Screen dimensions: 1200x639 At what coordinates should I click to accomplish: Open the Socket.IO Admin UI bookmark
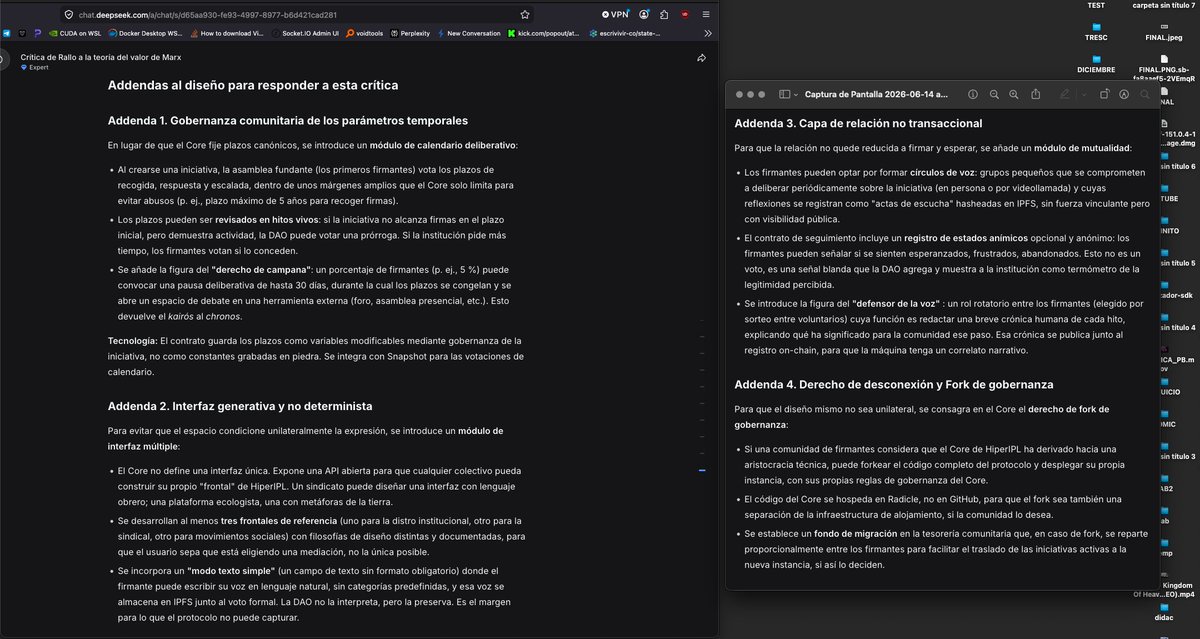306,33
